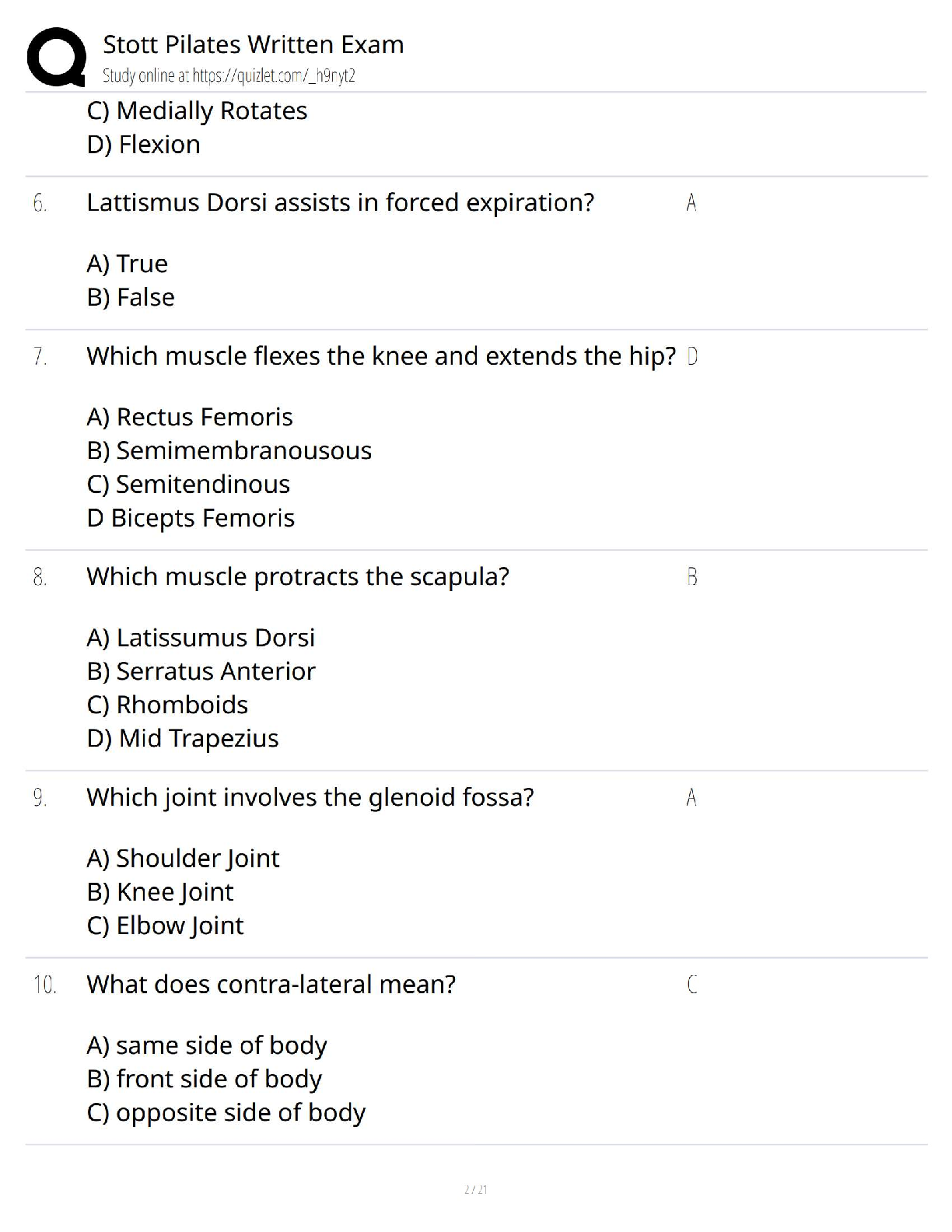
Task: Pick option C) Semitendinous
Action: click(188, 484)
